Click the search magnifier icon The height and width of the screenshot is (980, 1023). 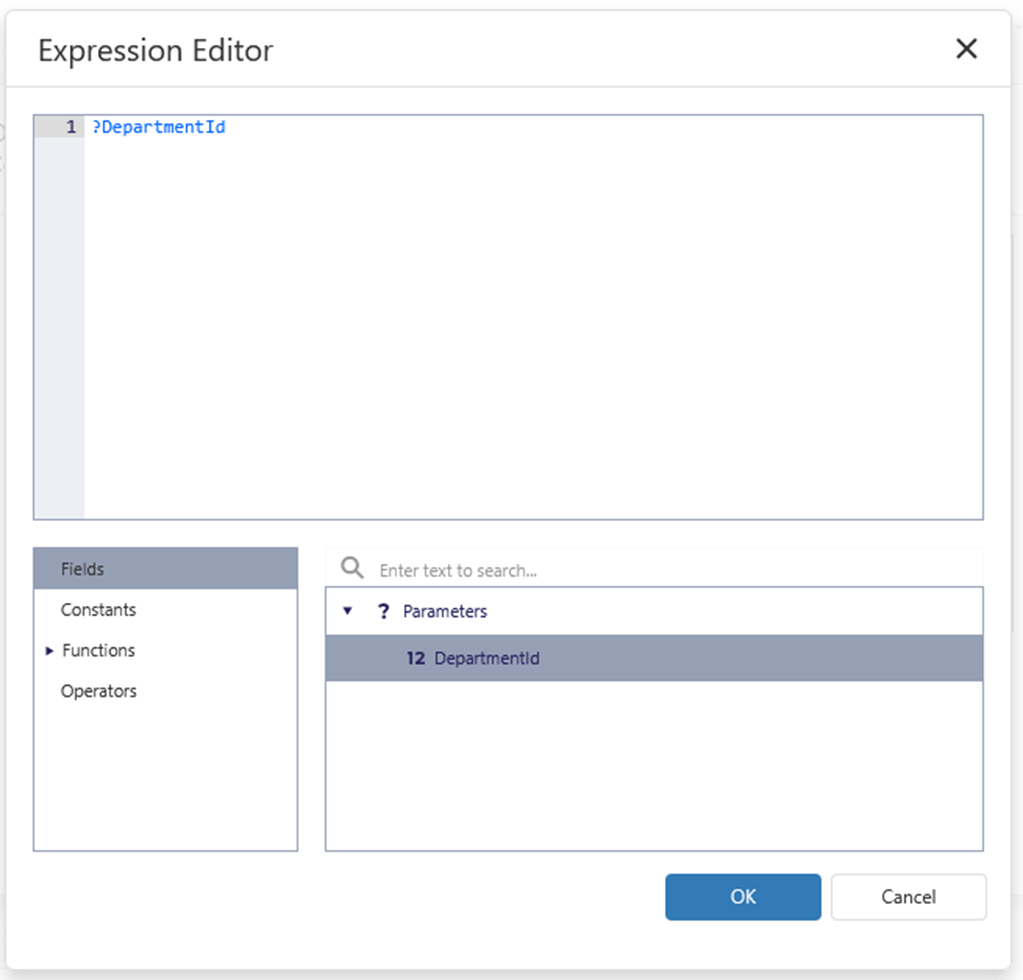pos(352,569)
